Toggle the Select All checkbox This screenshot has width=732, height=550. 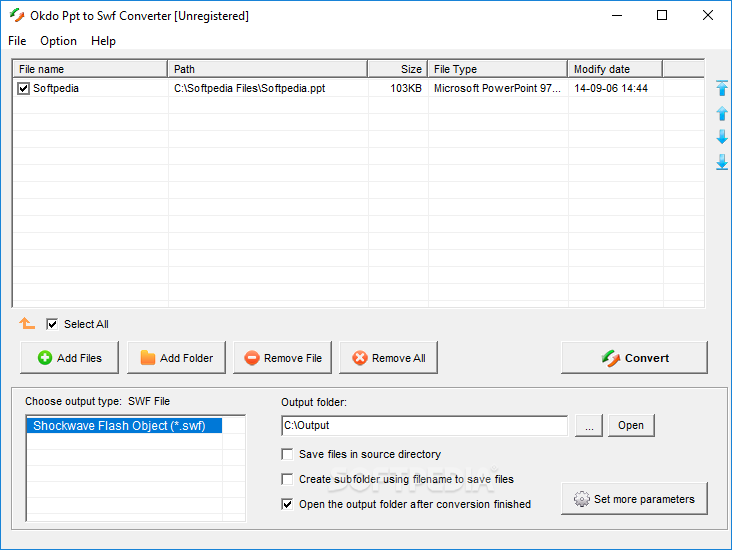(52, 324)
